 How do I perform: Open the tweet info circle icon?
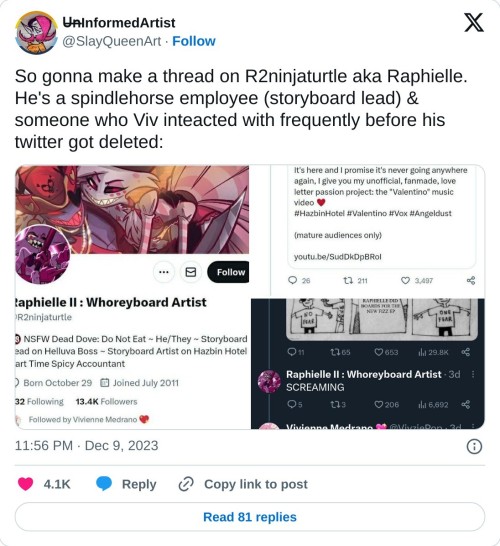[474, 446]
